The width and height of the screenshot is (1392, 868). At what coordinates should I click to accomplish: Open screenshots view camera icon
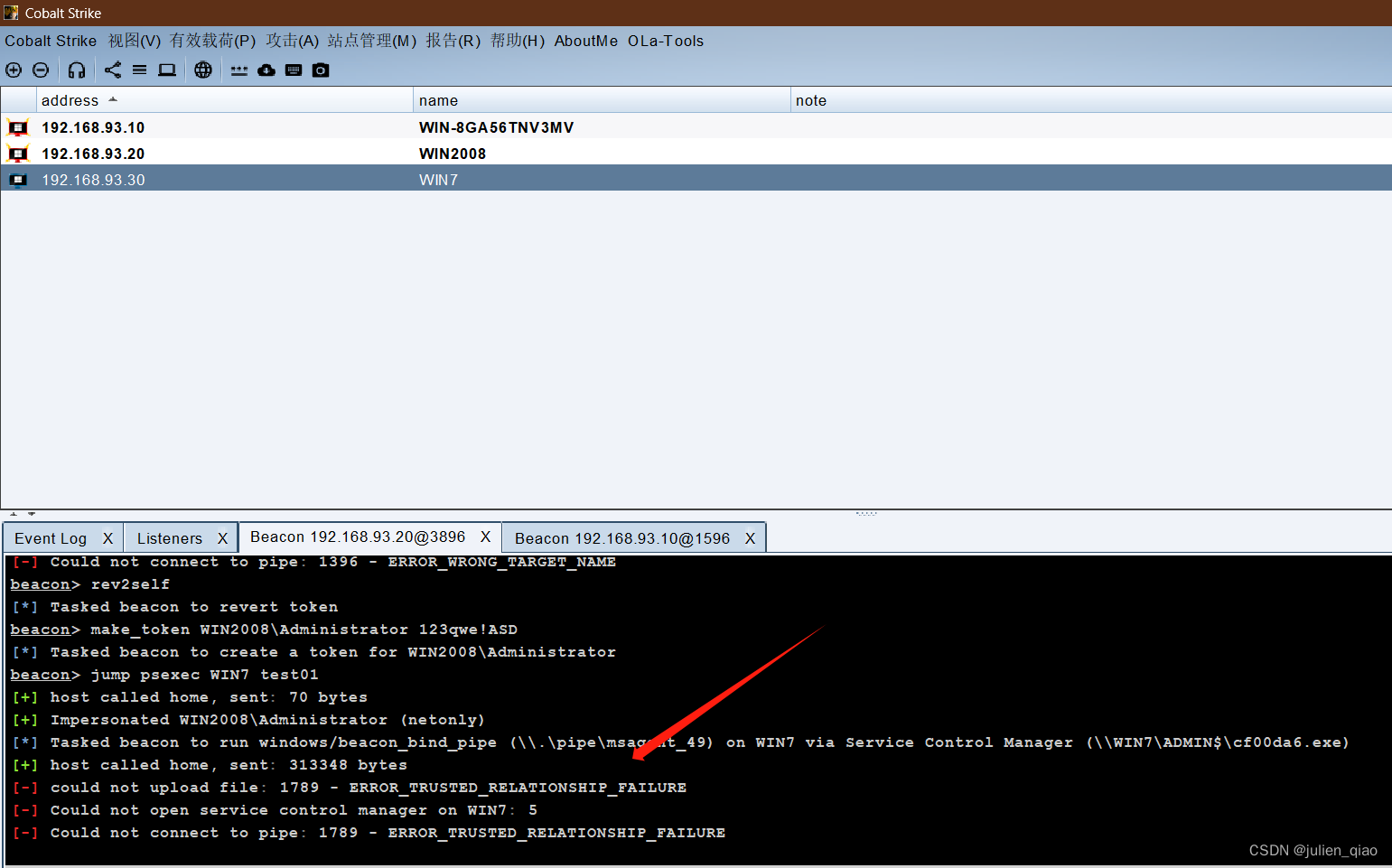tap(321, 70)
